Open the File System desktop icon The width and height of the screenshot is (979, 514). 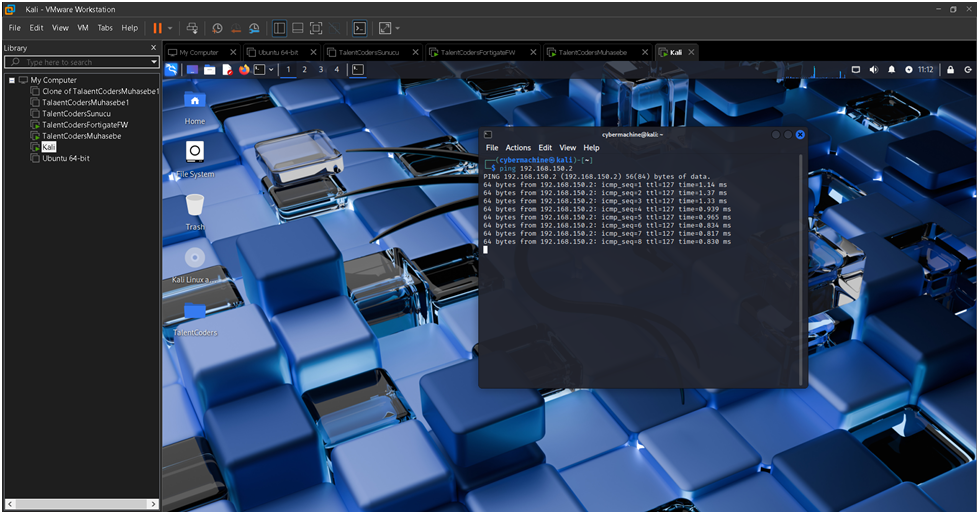[195, 160]
